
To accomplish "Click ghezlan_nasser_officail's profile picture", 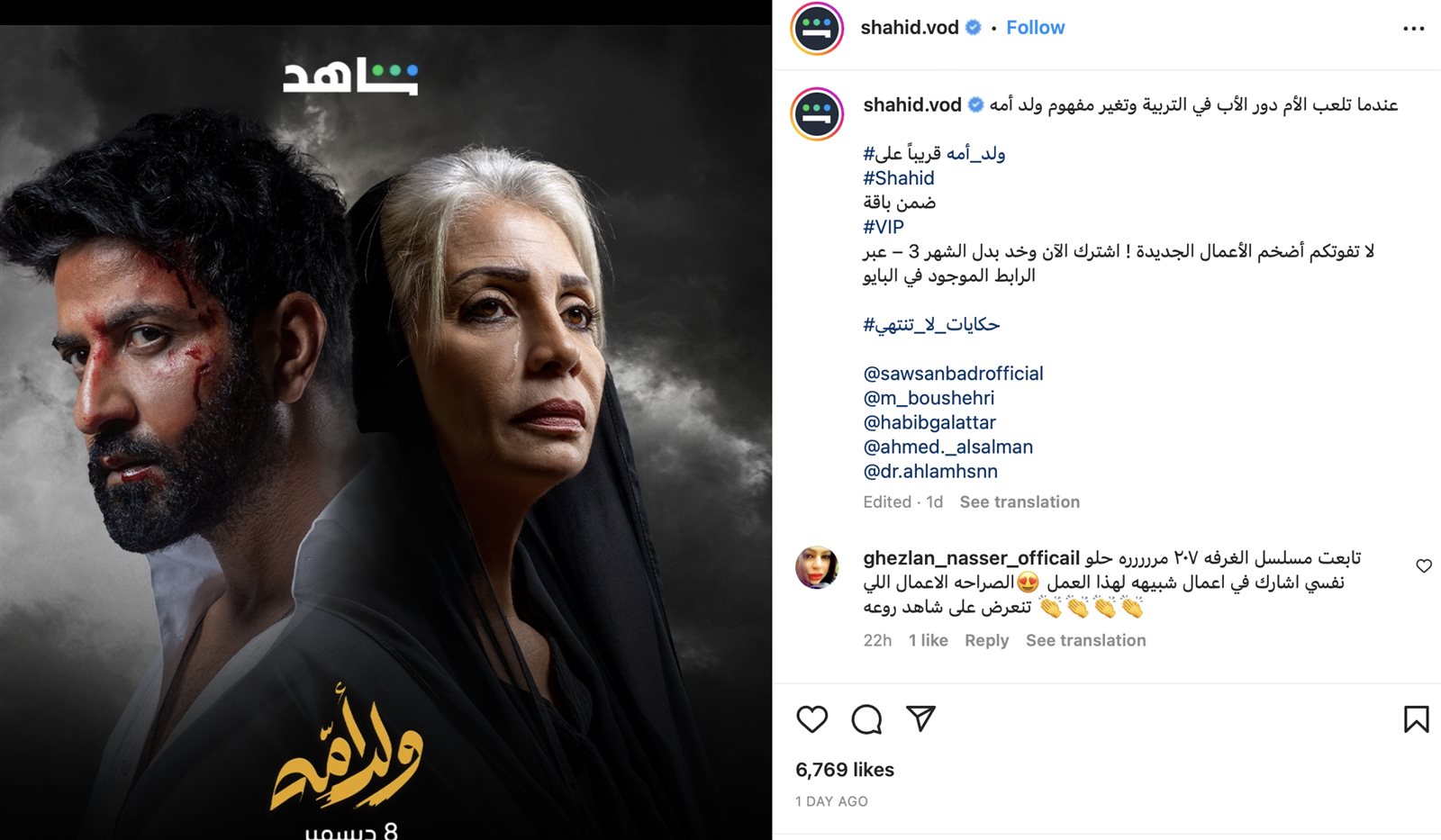I will click(817, 567).
